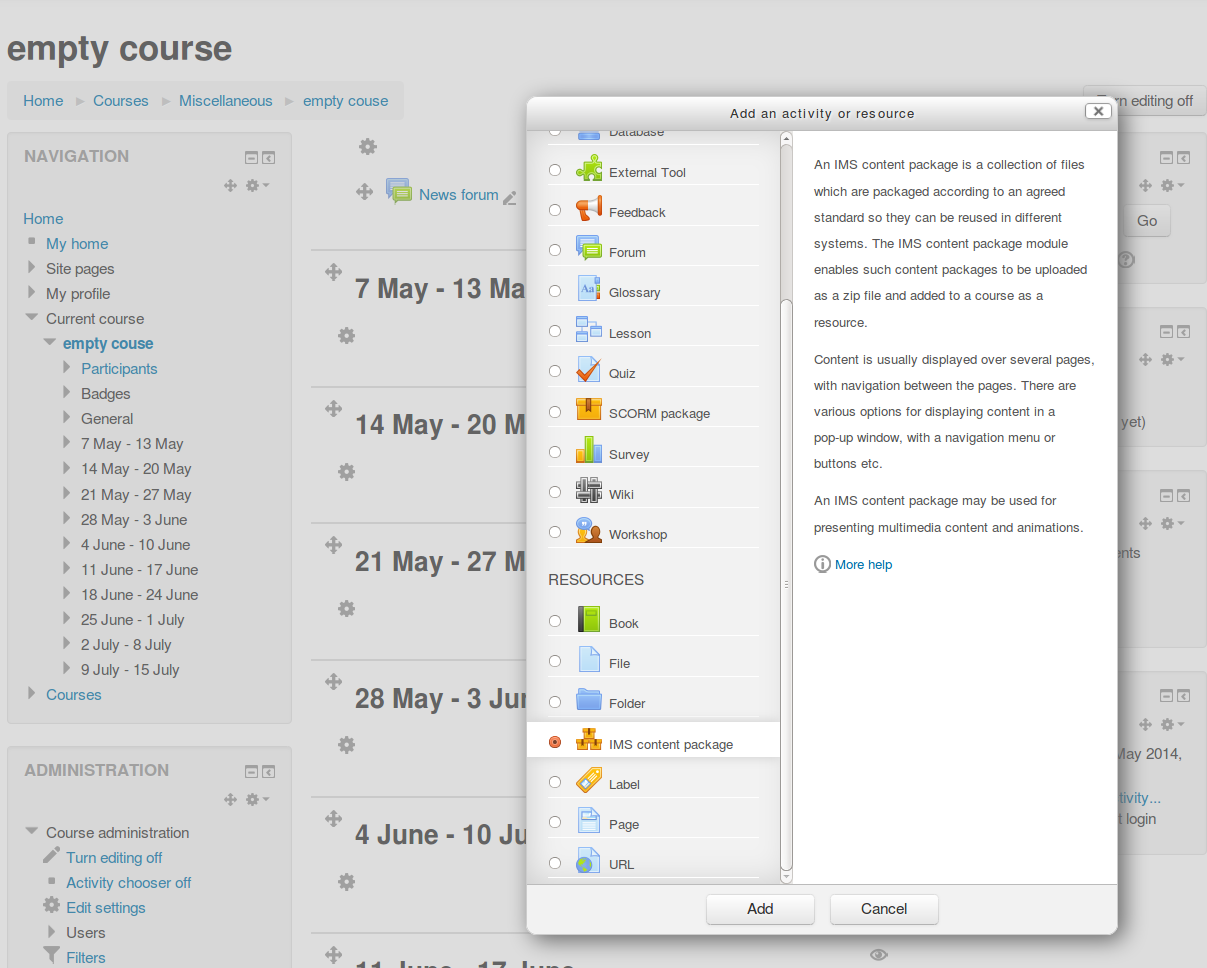The width and height of the screenshot is (1207, 968).
Task: Click the URL globe icon
Action: click(589, 860)
